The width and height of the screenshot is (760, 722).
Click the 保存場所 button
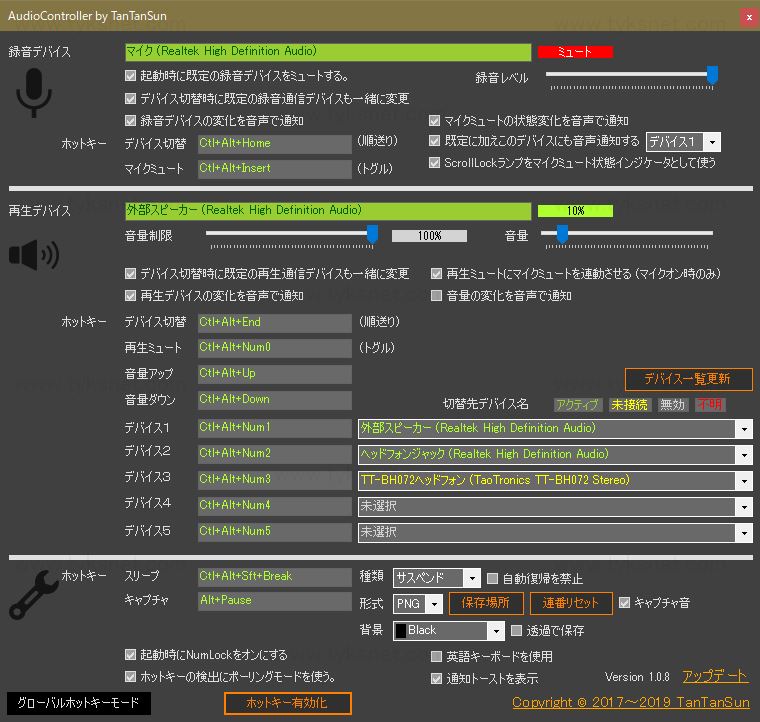coord(486,604)
